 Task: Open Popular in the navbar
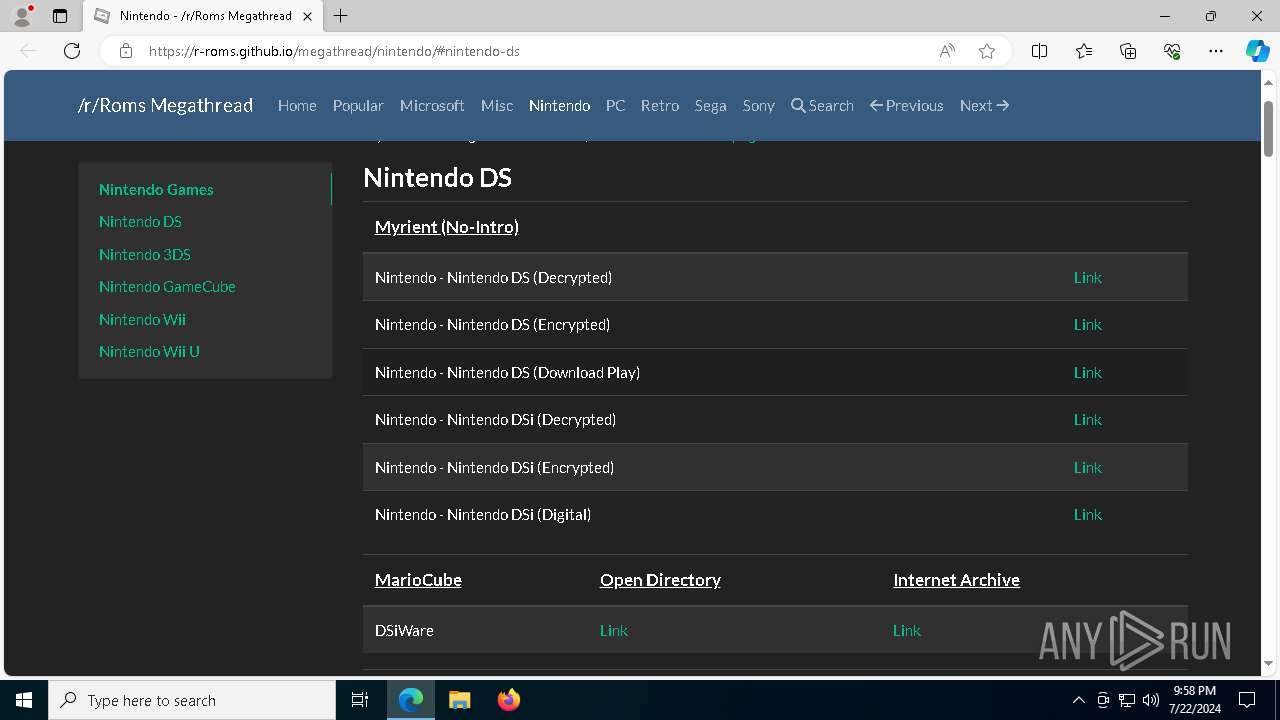[358, 105]
